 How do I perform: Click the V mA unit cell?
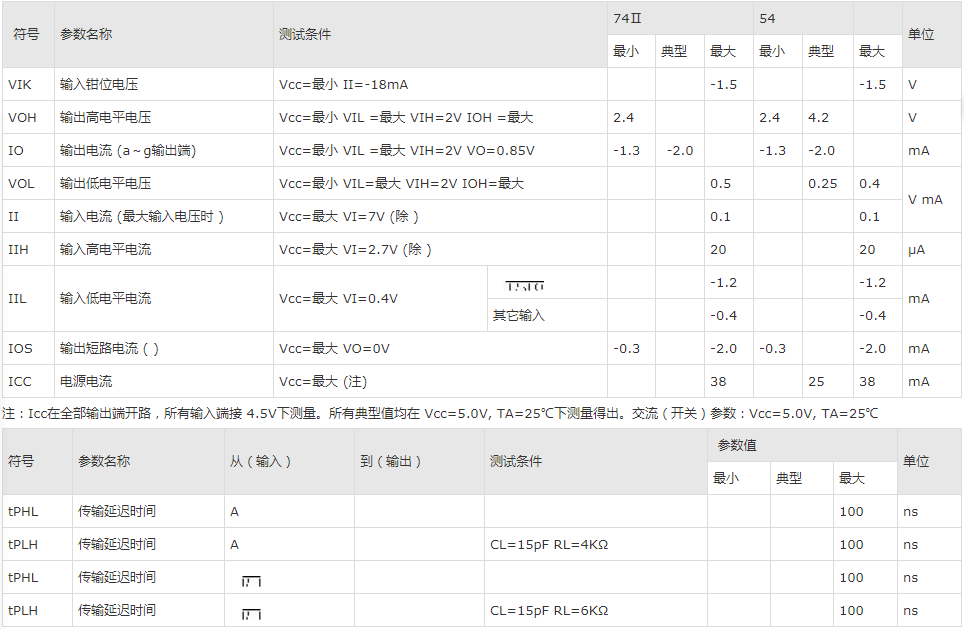click(925, 200)
